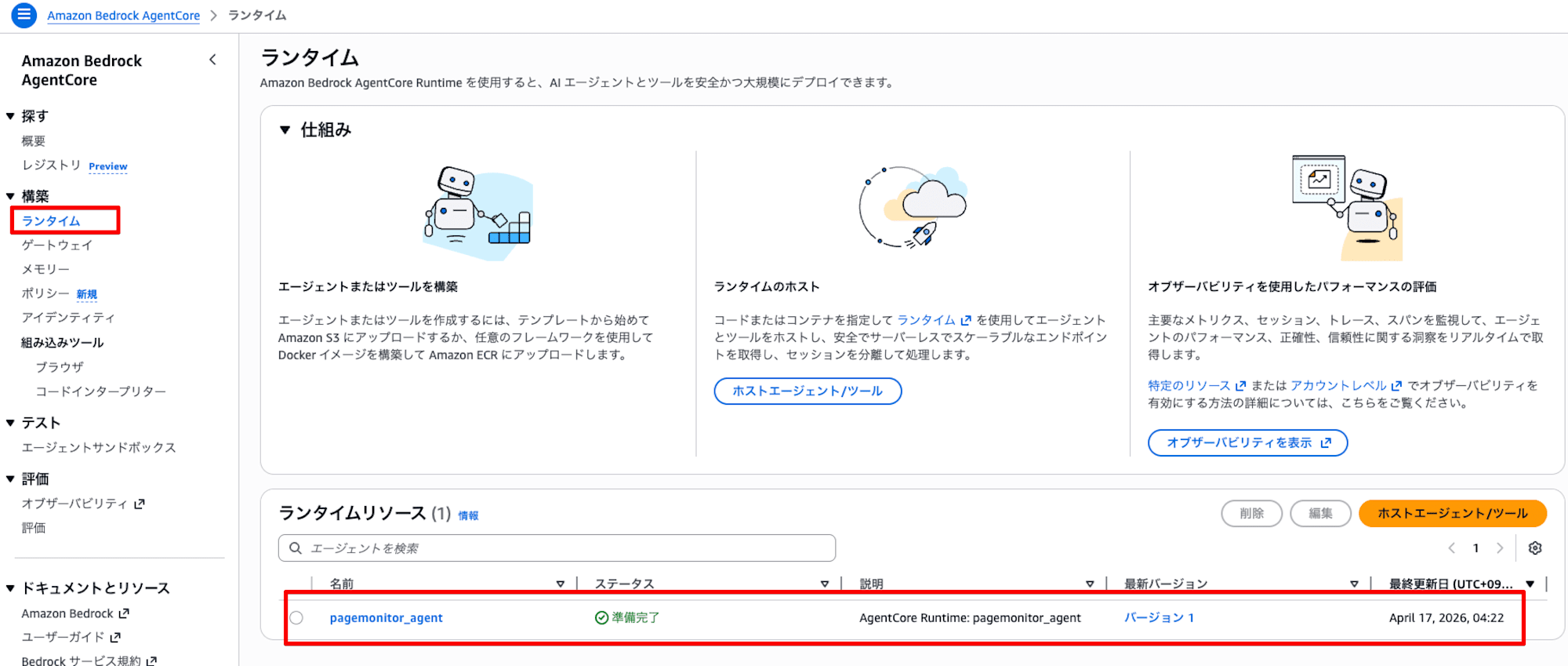Click the 新規 badge next to ポリシー
Viewport: 1568px width, 666px height.
[x=87, y=294]
